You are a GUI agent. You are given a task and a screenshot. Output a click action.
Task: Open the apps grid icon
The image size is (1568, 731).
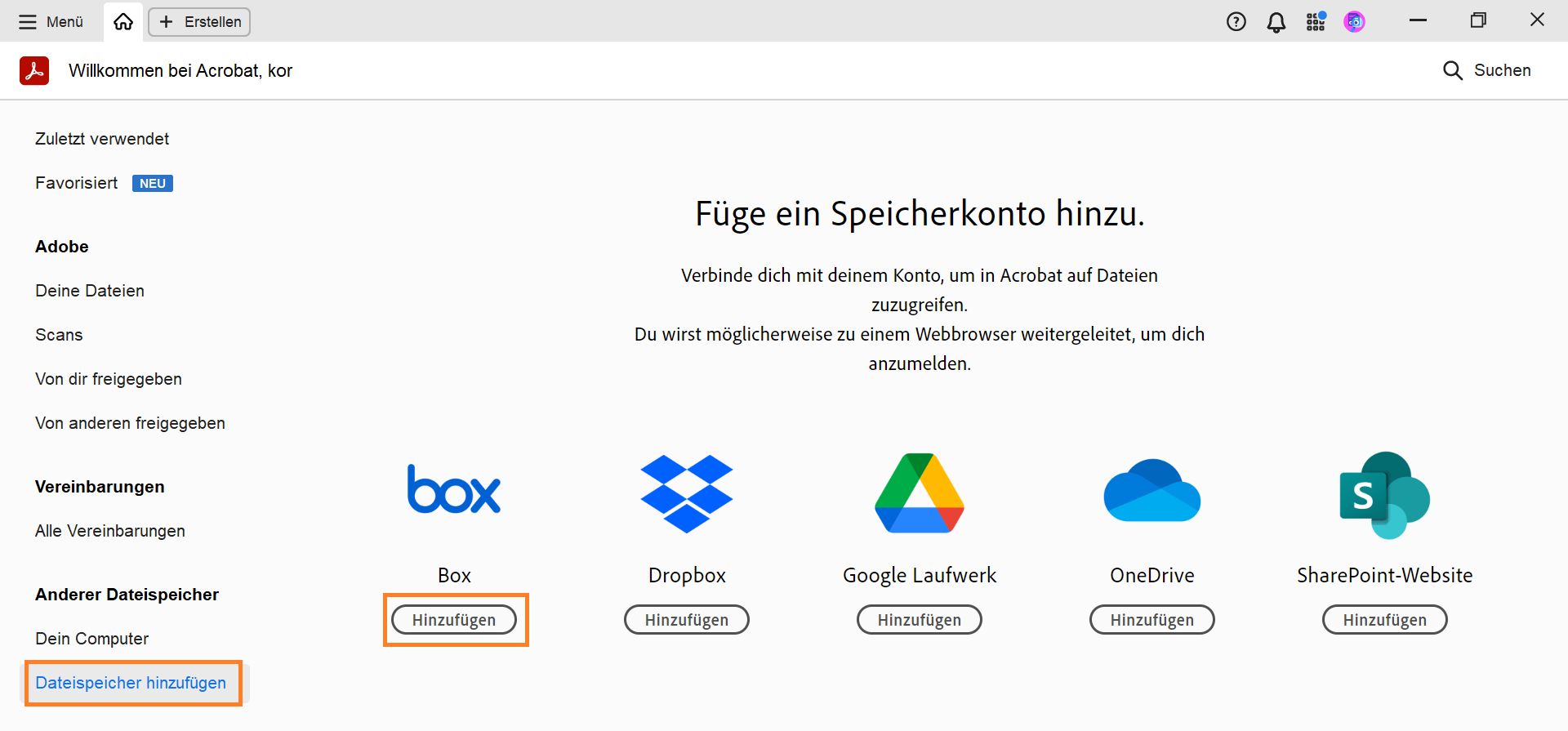1316,22
